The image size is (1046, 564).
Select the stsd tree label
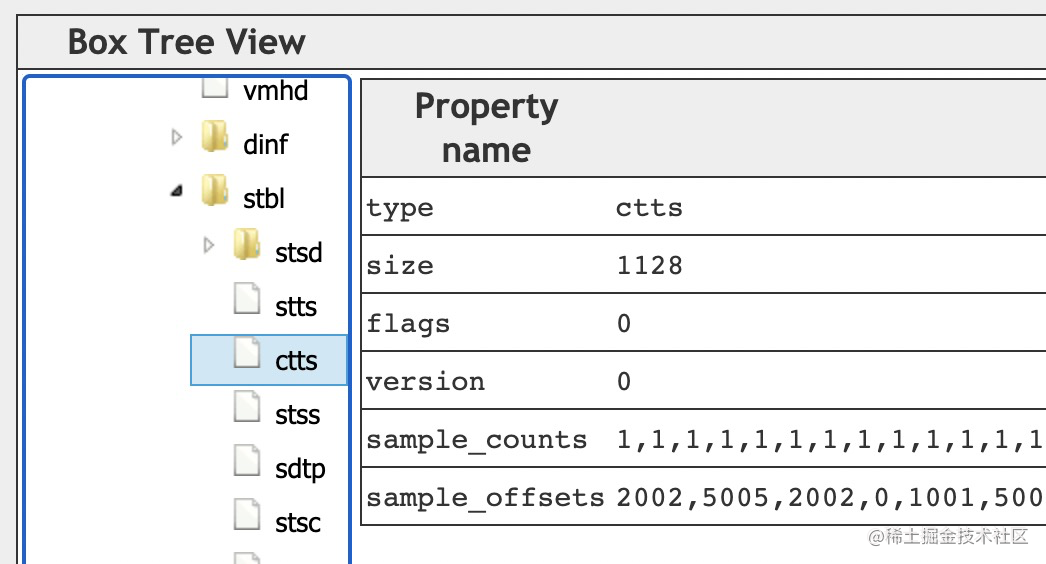299,252
